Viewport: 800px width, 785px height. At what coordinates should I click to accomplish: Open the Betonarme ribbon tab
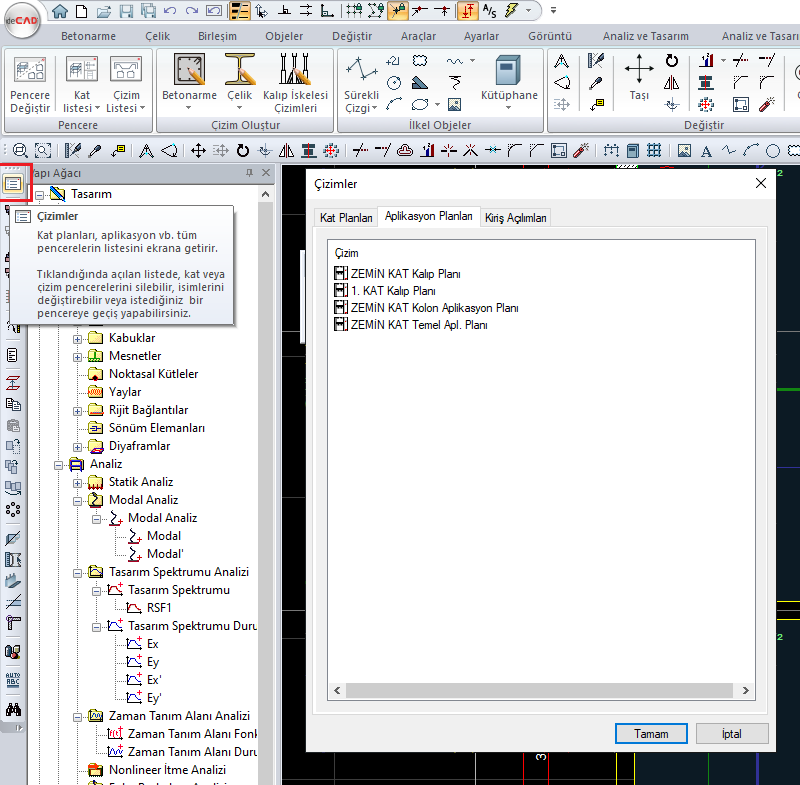pos(88,36)
